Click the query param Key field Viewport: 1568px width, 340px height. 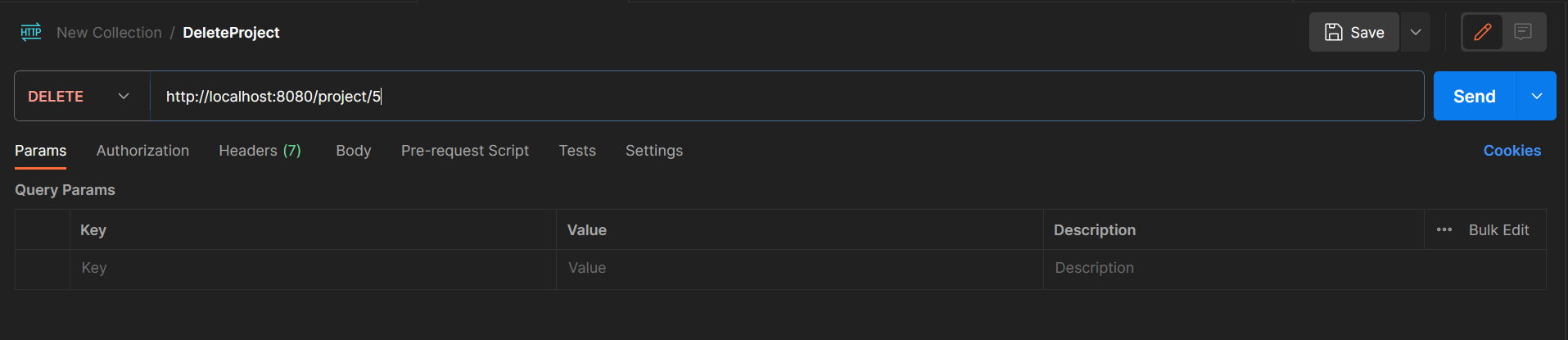point(311,268)
